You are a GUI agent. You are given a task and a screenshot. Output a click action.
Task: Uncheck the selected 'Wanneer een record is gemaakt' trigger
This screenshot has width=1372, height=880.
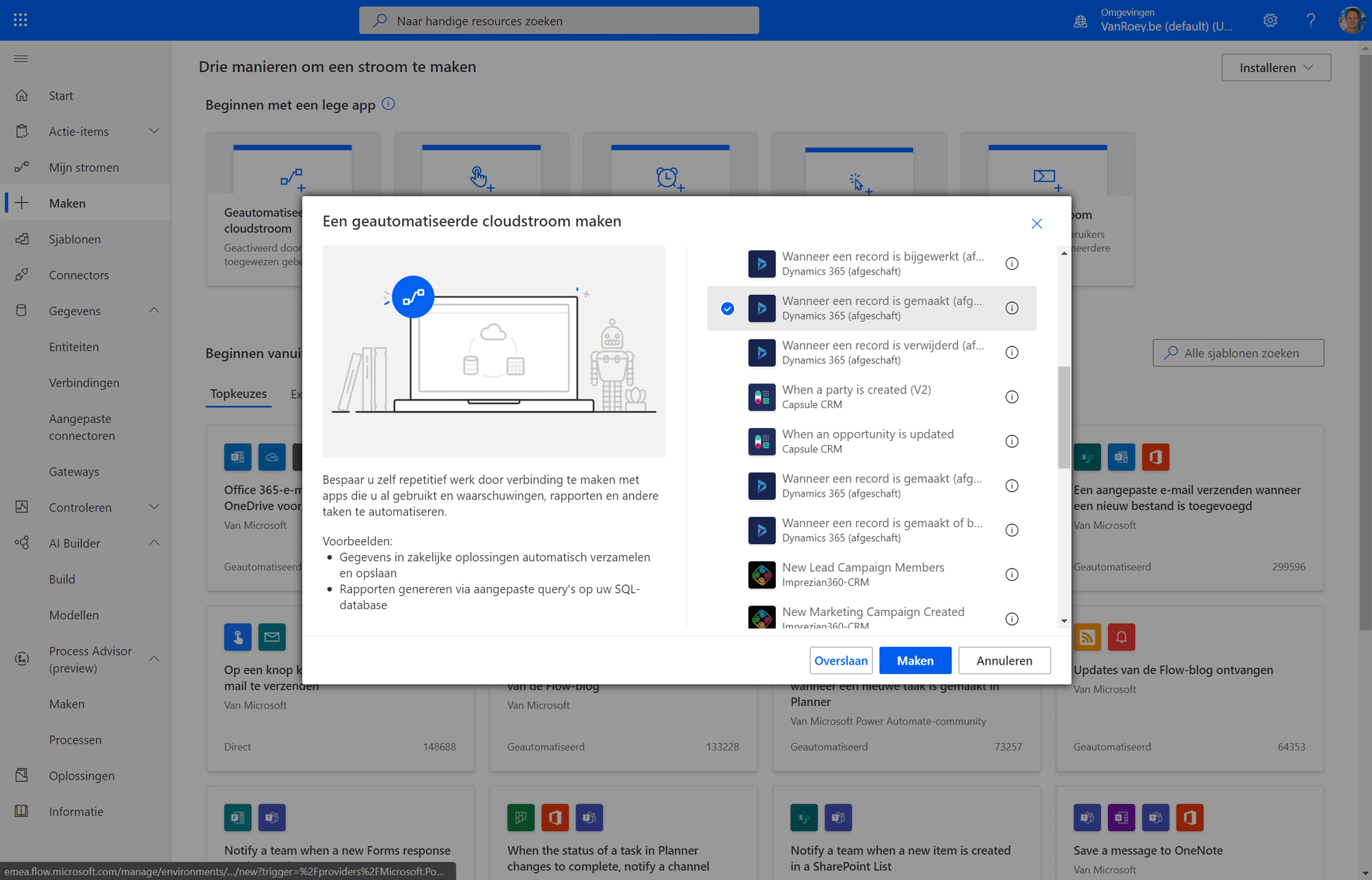coord(727,309)
